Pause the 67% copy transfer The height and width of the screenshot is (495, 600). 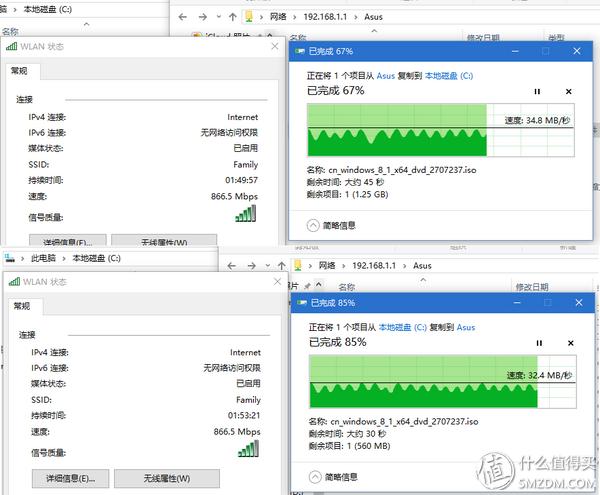click(x=537, y=91)
